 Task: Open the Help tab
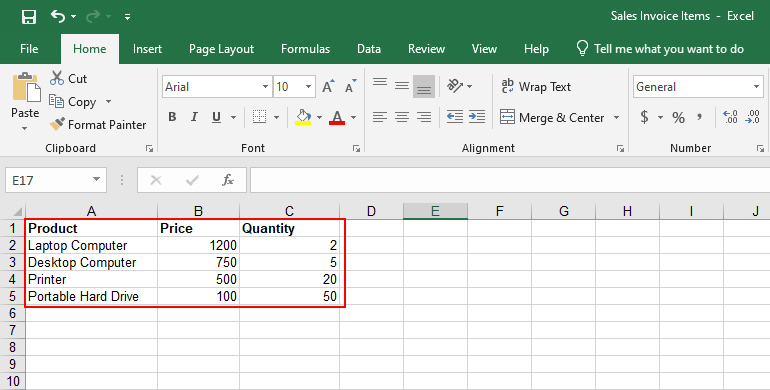(x=536, y=49)
